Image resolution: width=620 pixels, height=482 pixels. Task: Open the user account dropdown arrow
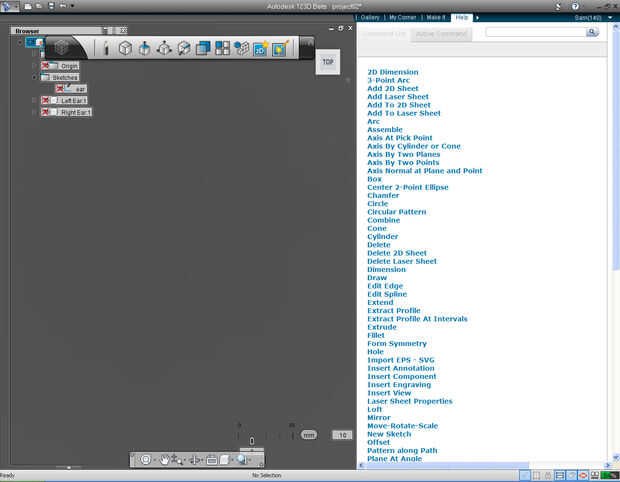pos(610,18)
